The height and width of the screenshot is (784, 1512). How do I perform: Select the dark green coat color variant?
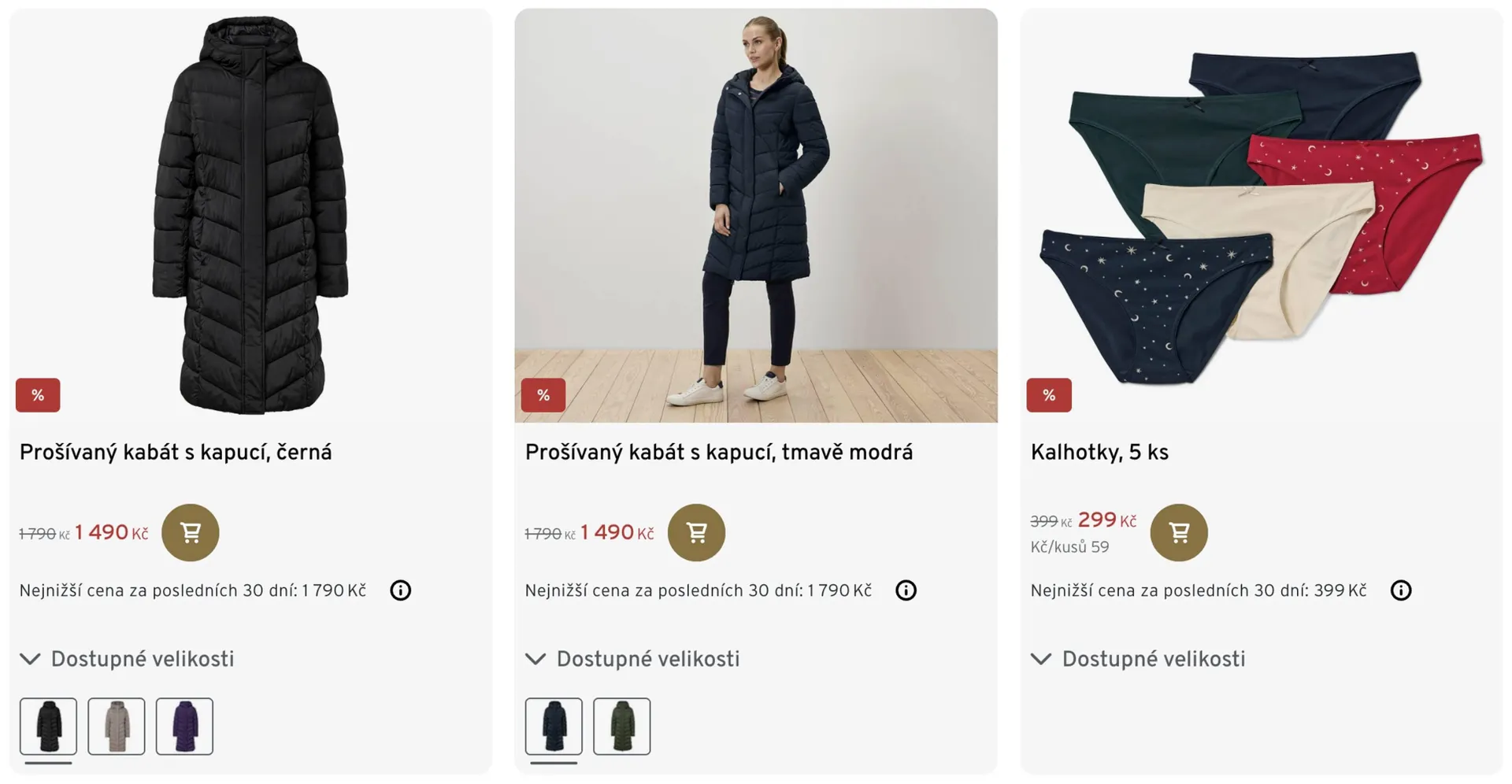(622, 727)
